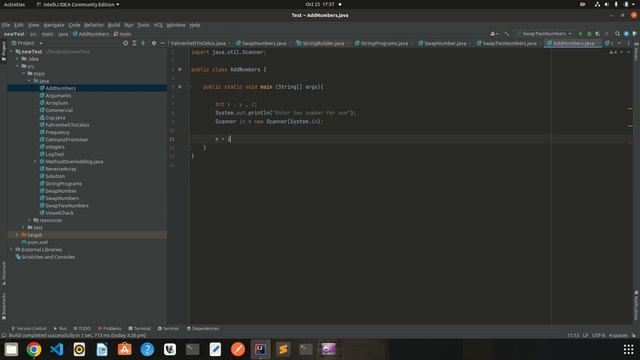Open Terminal tool window

tap(140, 329)
